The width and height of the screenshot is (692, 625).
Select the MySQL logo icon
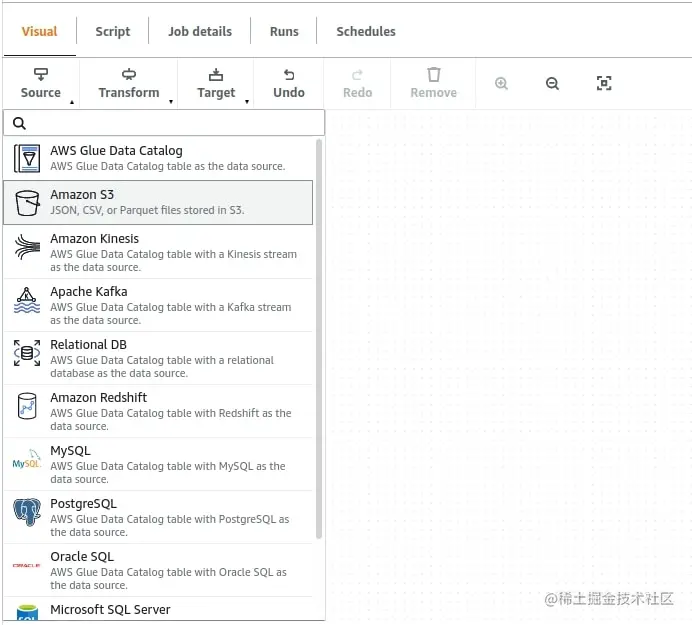[27, 460]
